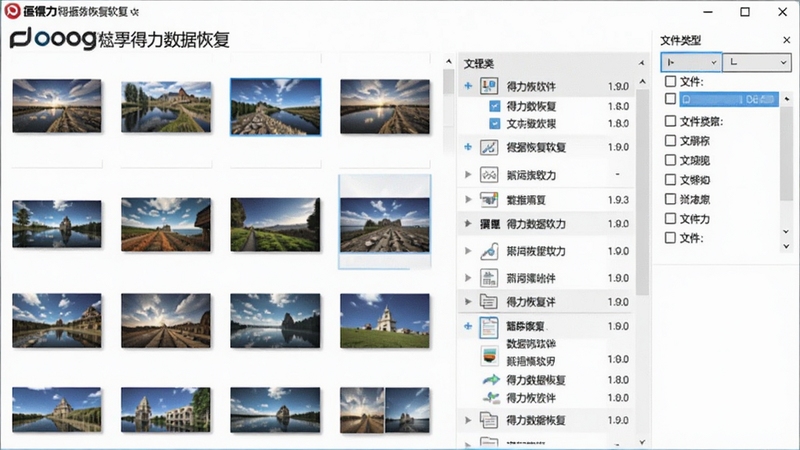Select the split two-image thumbnail

tap(385, 410)
